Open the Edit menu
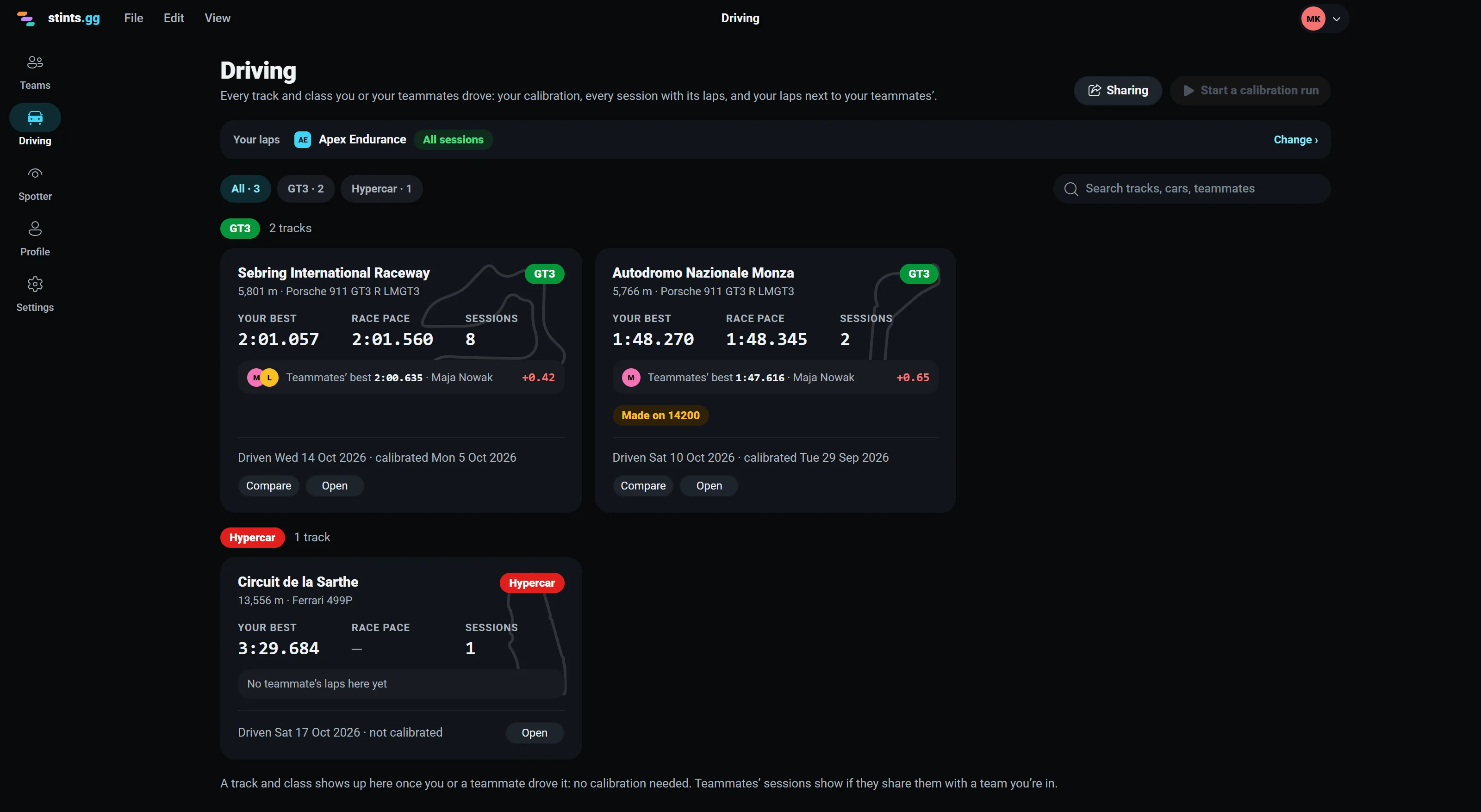This screenshot has width=1481, height=812. tap(174, 18)
